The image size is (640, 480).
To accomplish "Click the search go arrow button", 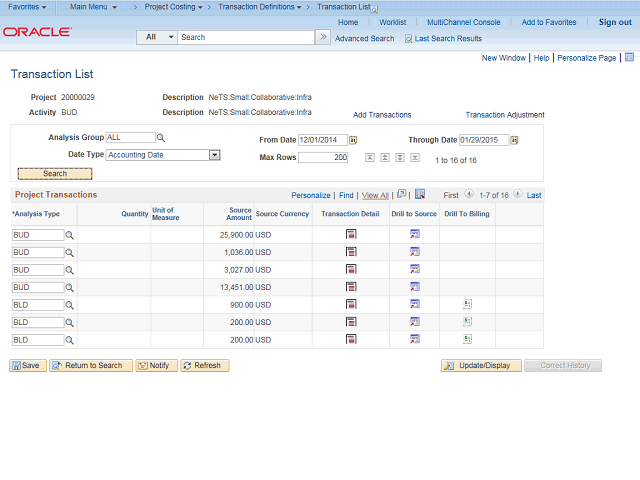I will [x=323, y=38].
